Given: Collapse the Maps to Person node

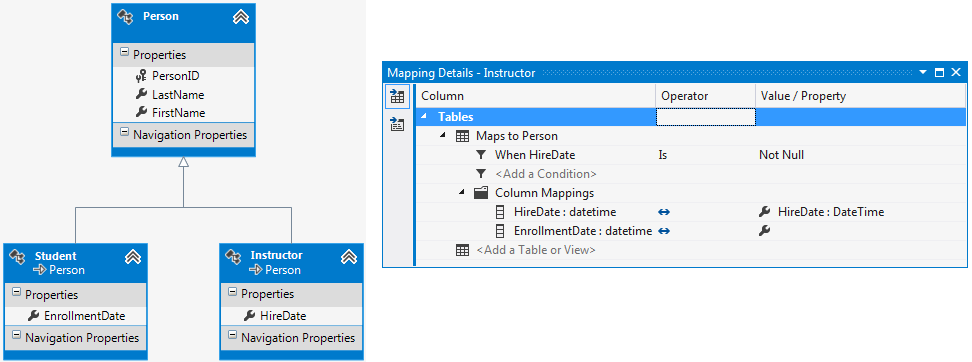Looking at the screenshot, I should pos(443,136).
